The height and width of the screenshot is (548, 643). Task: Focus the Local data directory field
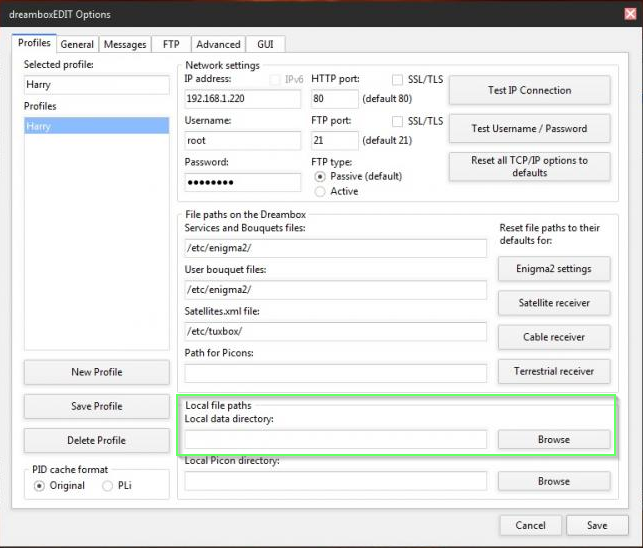pos(335,439)
